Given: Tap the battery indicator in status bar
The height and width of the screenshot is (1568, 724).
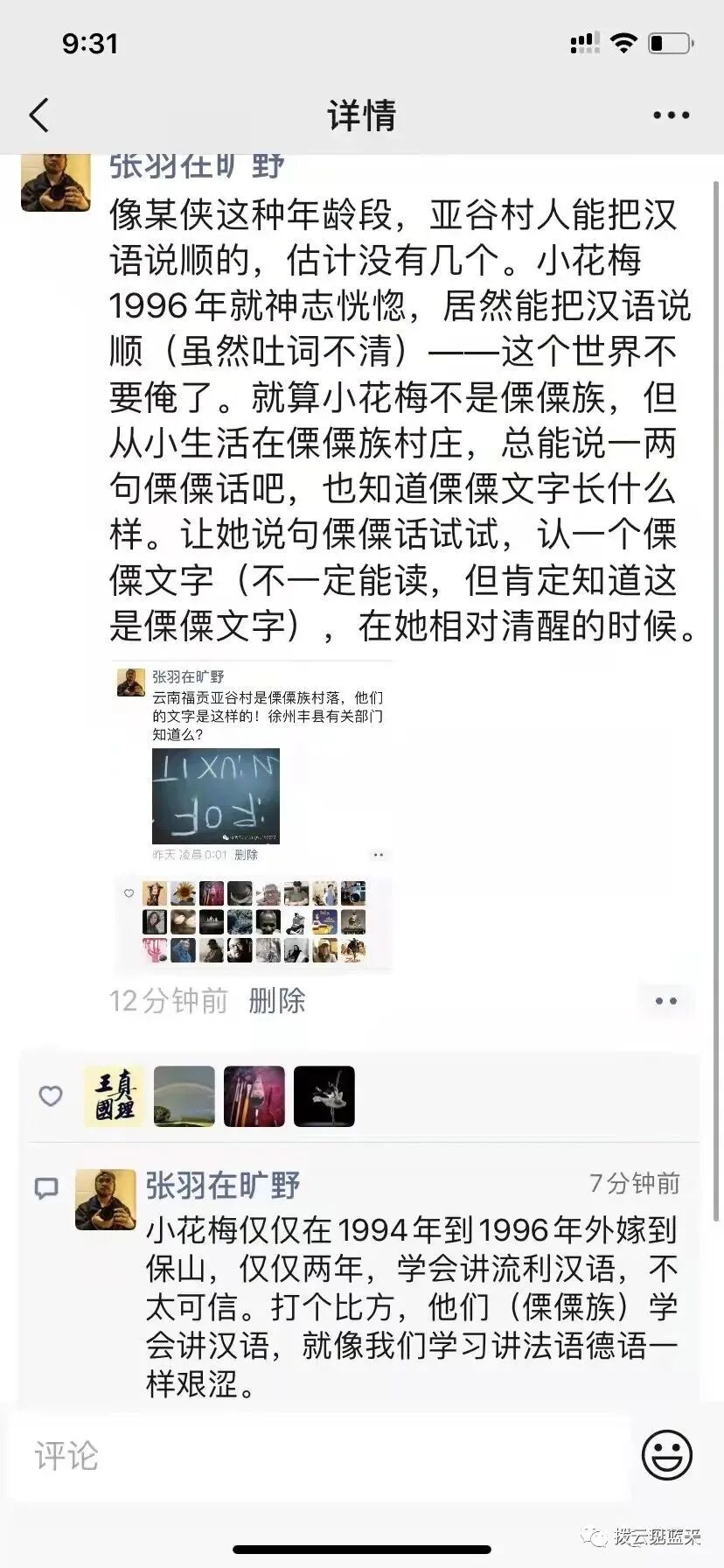Looking at the screenshot, I should point(672,43).
